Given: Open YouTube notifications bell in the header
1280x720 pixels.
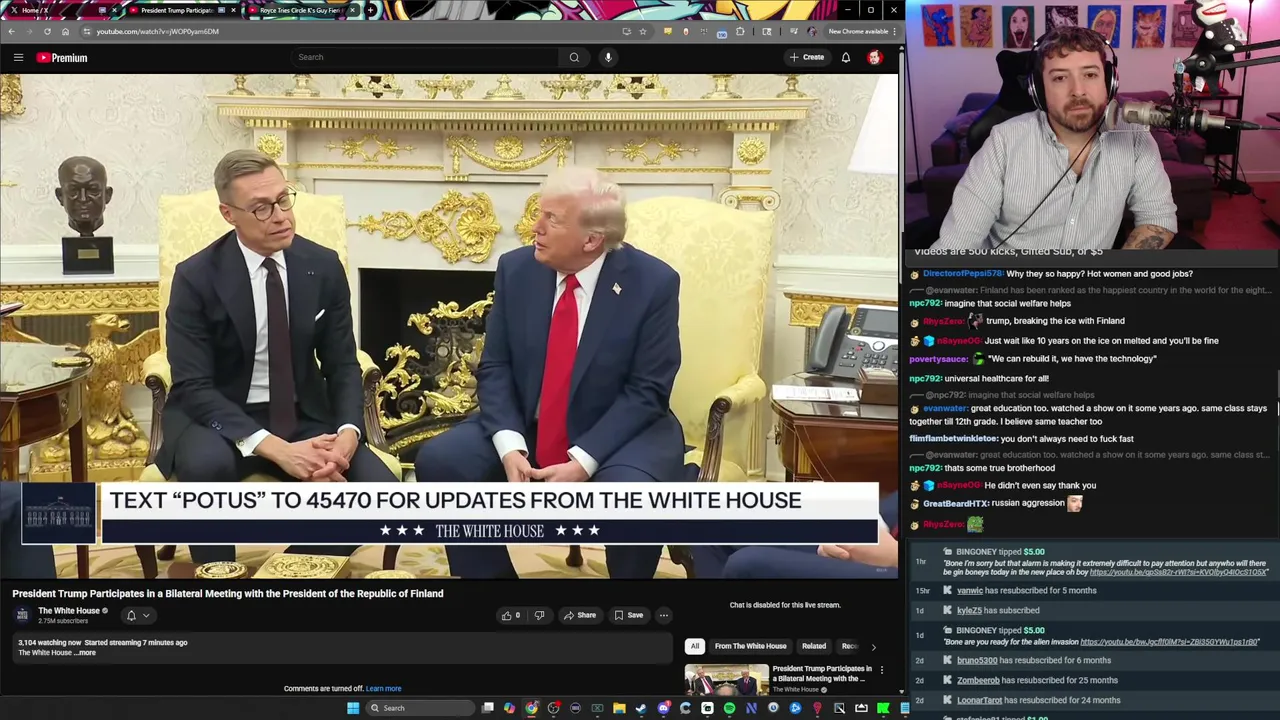Looking at the screenshot, I should click(846, 58).
